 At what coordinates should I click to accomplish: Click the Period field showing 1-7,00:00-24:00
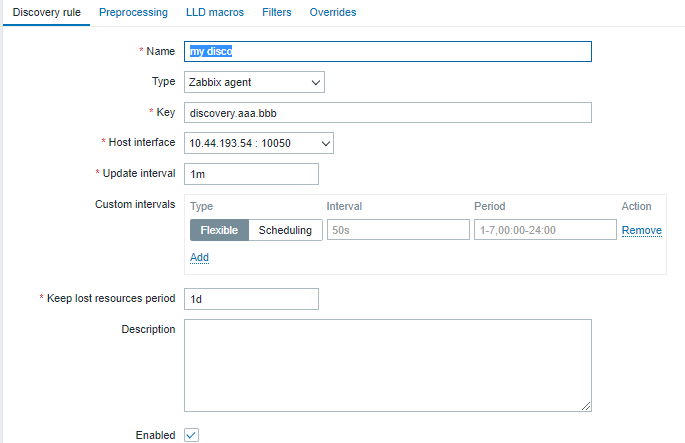(x=545, y=230)
